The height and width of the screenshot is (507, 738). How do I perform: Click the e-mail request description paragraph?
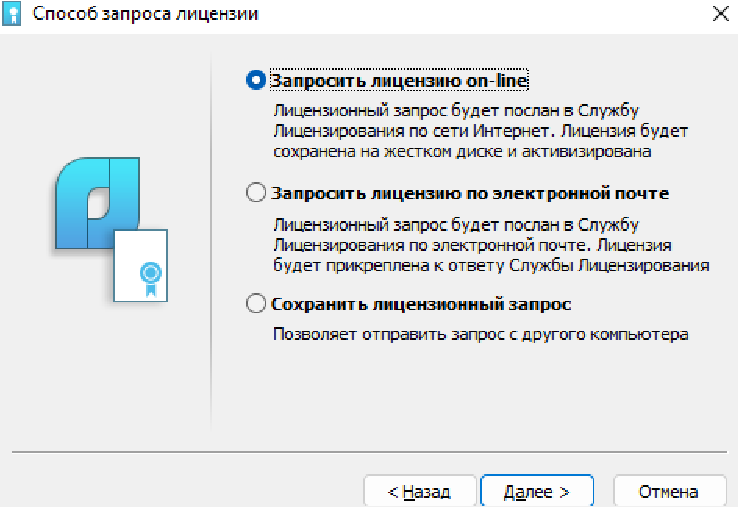tap(491, 245)
